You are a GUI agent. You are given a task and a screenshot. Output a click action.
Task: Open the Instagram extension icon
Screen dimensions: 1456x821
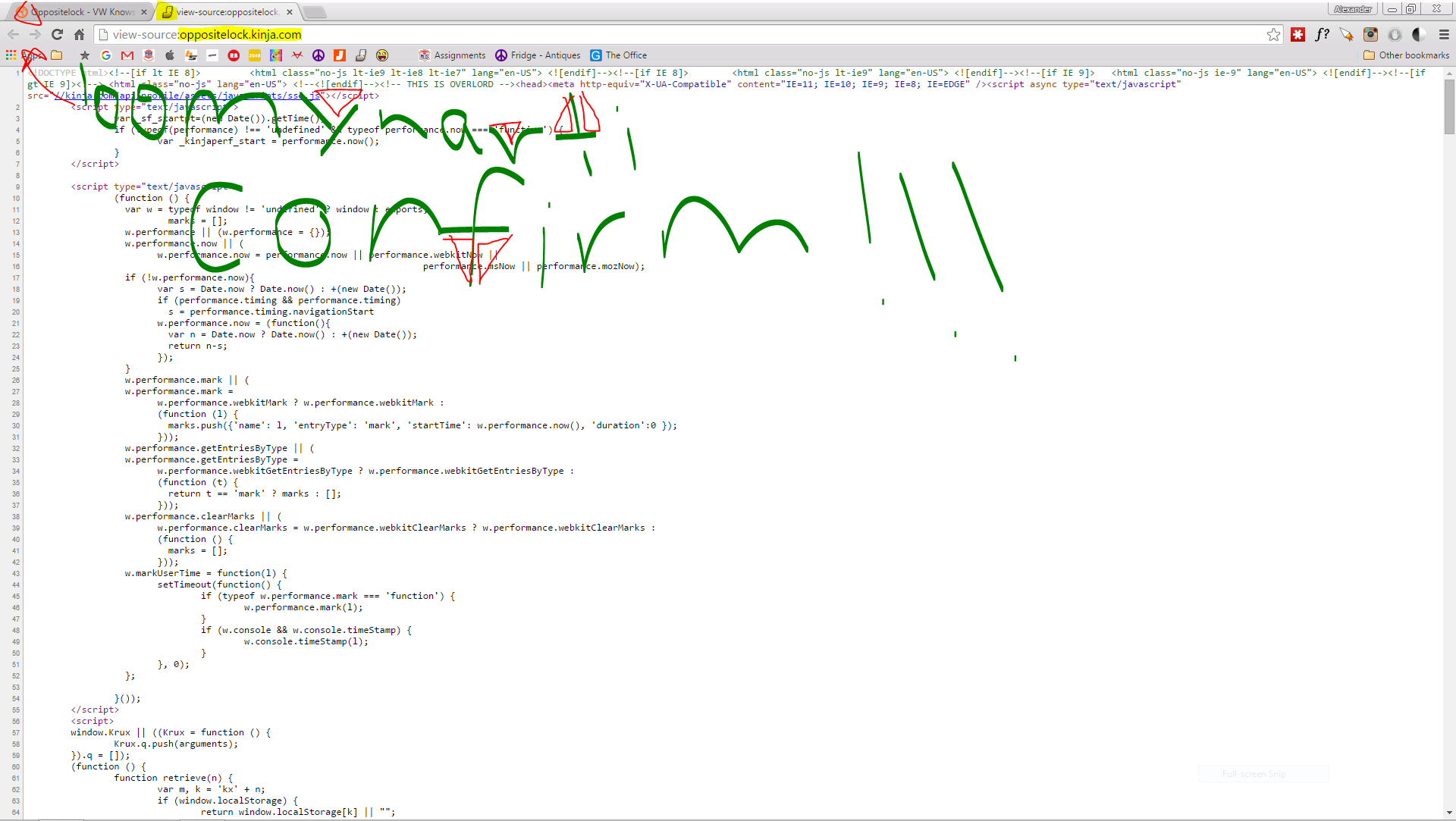click(x=1371, y=35)
